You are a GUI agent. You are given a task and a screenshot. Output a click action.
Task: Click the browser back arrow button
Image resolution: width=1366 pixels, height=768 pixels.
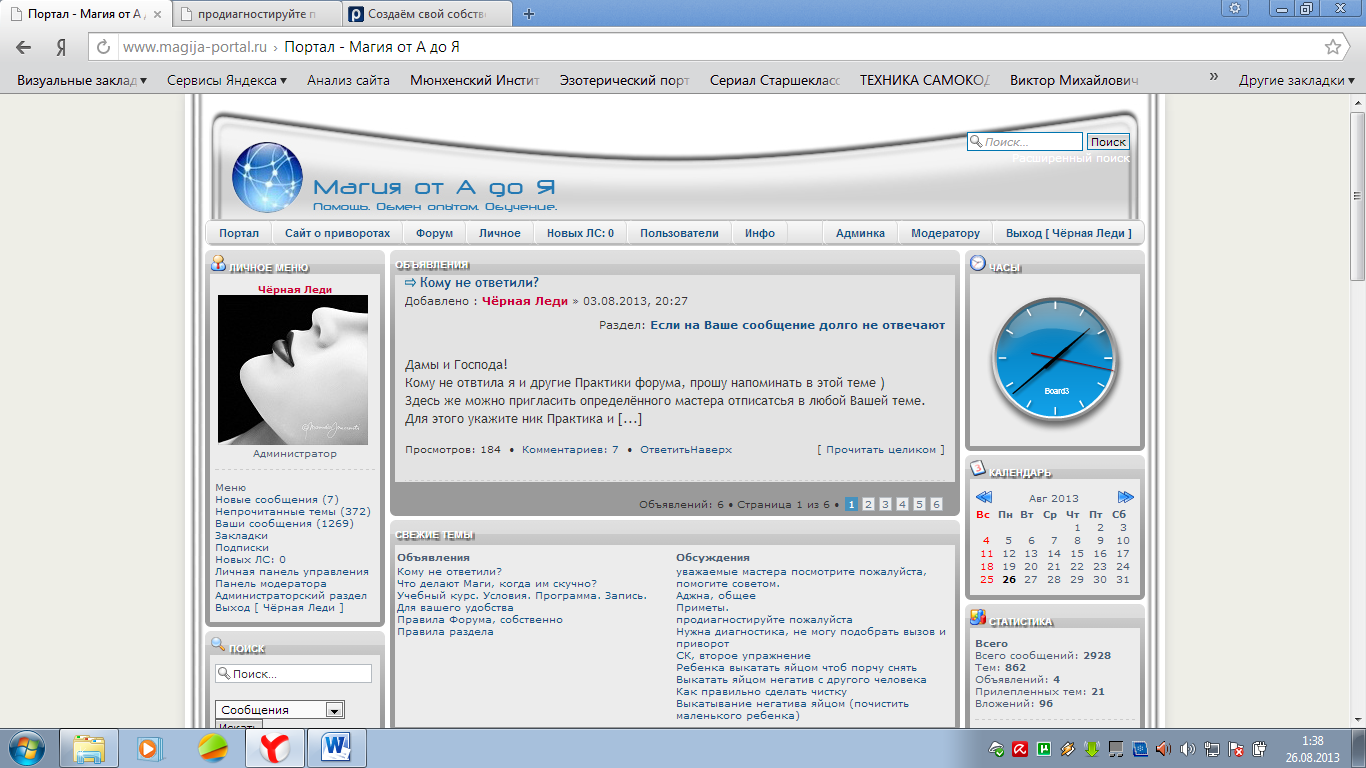coord(24,47)
